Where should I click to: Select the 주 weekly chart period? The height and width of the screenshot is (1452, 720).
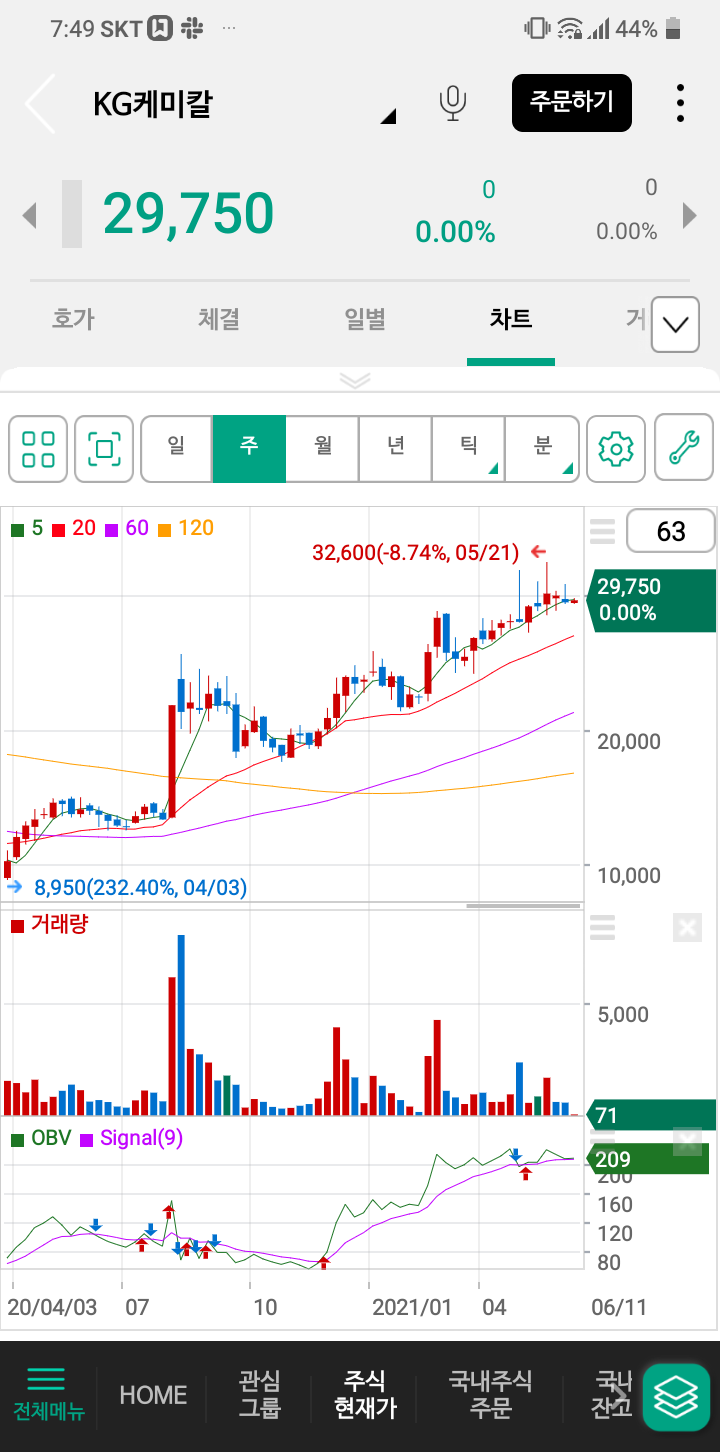pyautogui.click(x=249, y=449)
